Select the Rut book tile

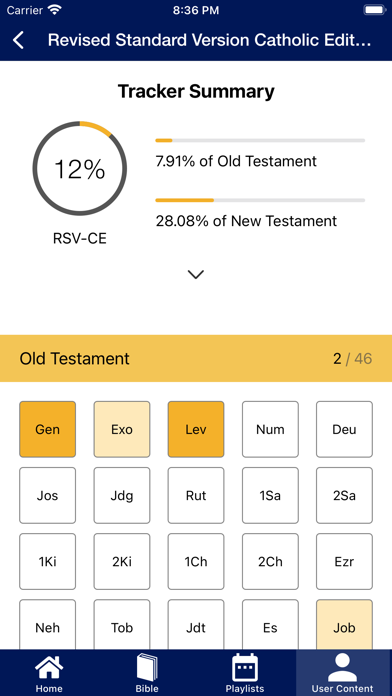(x=196, y=495)
